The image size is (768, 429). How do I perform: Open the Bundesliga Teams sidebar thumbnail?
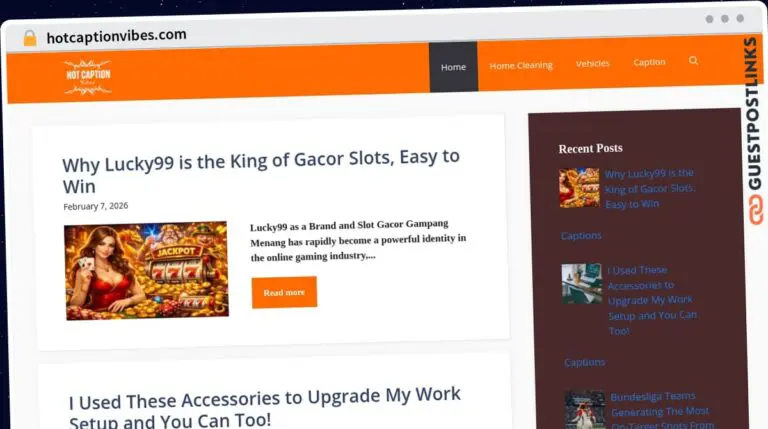click(x=585, y=409)
